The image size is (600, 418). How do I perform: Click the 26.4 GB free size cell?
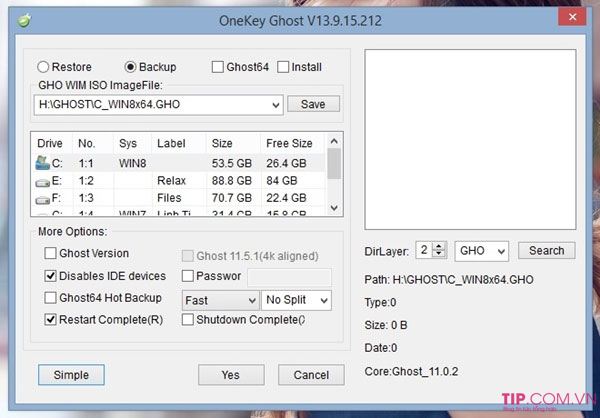pyautogui.click(x=286, y=163)
